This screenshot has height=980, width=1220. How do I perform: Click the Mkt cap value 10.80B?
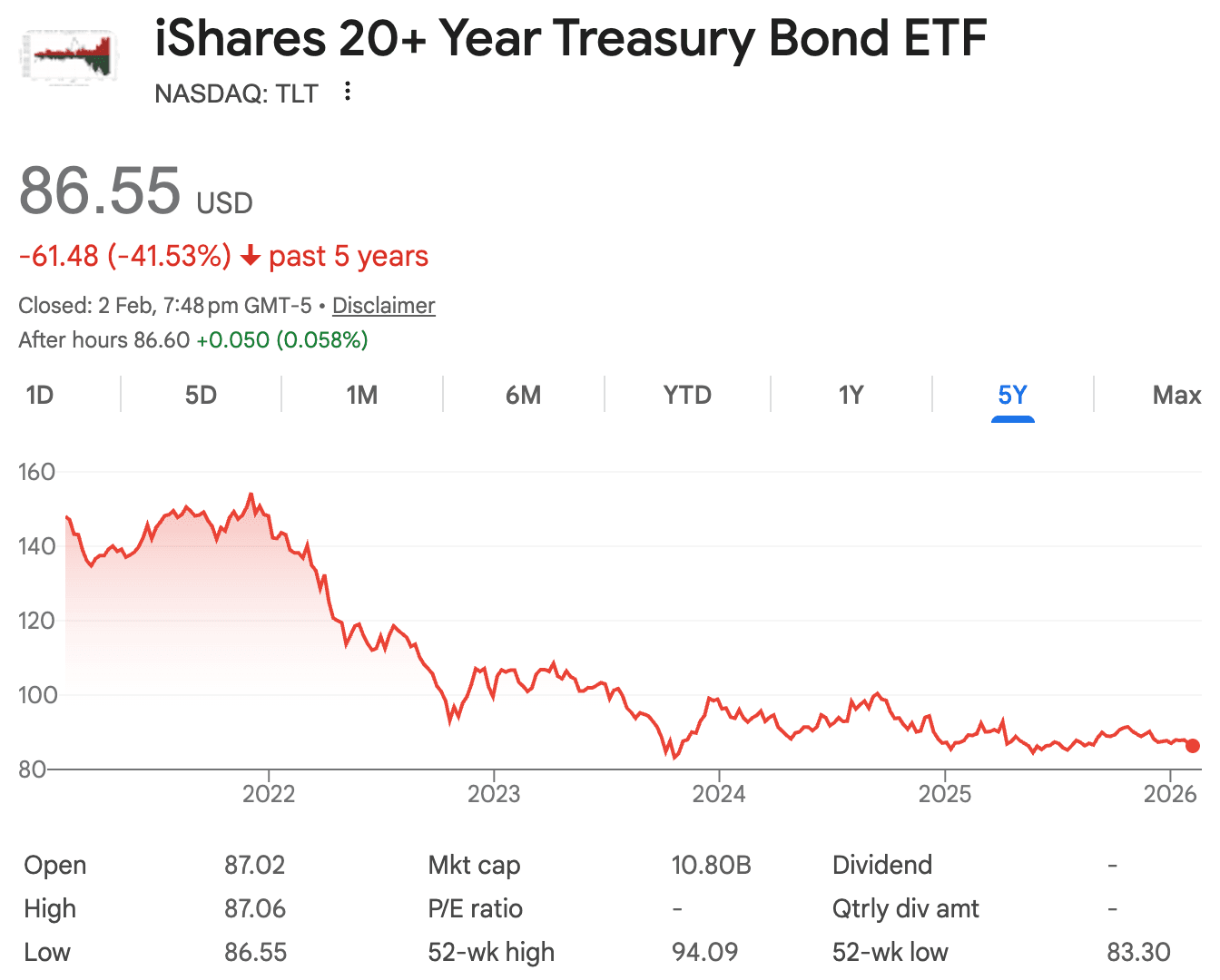coord(711,866)
